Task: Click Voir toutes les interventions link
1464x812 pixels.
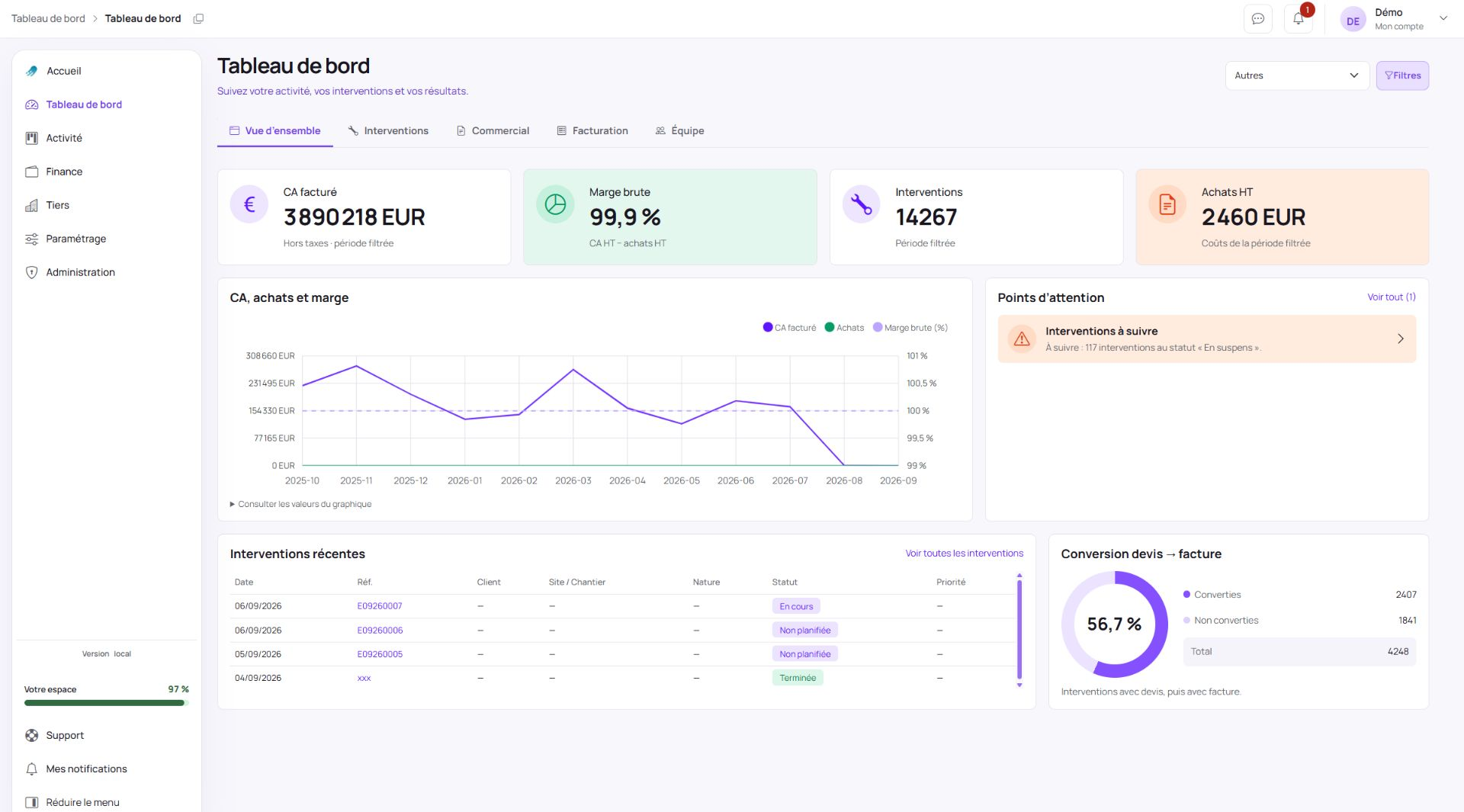Action: 964,554
